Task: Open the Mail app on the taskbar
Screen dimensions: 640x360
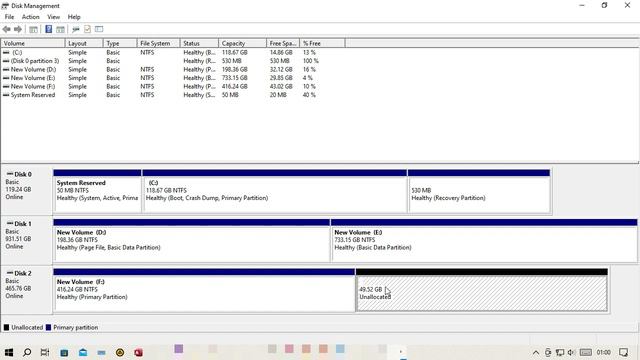Action: click(x=83, y=352)
